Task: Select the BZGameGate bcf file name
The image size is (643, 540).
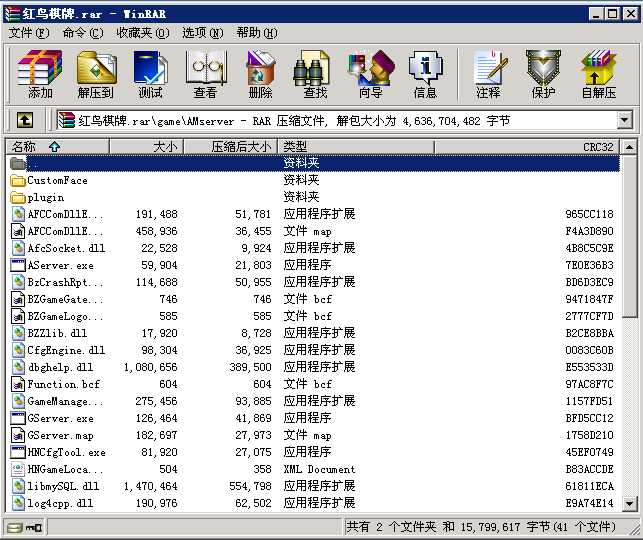Action: pos(65,299)
